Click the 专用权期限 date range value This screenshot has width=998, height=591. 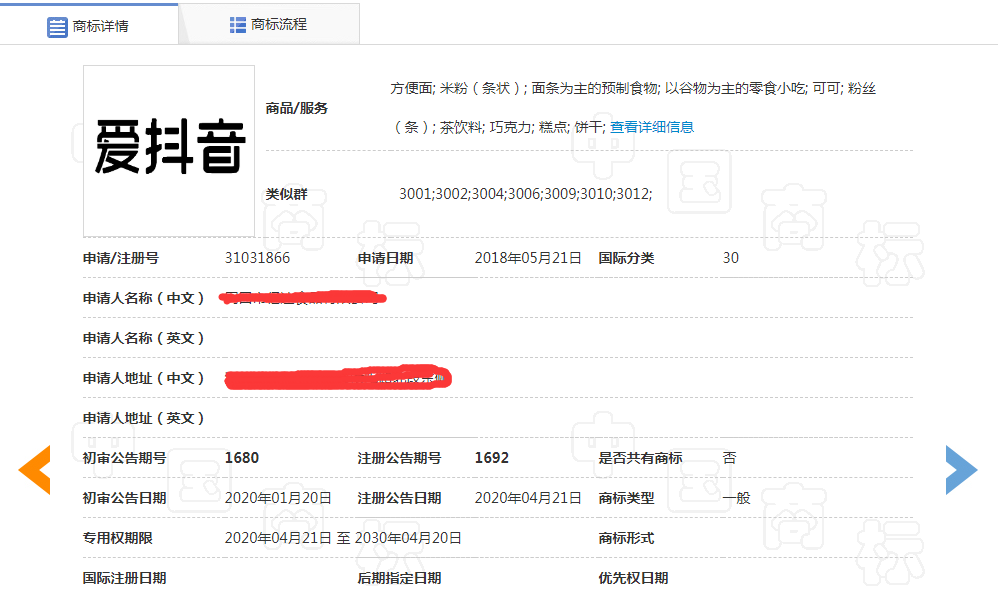[343, 538]
